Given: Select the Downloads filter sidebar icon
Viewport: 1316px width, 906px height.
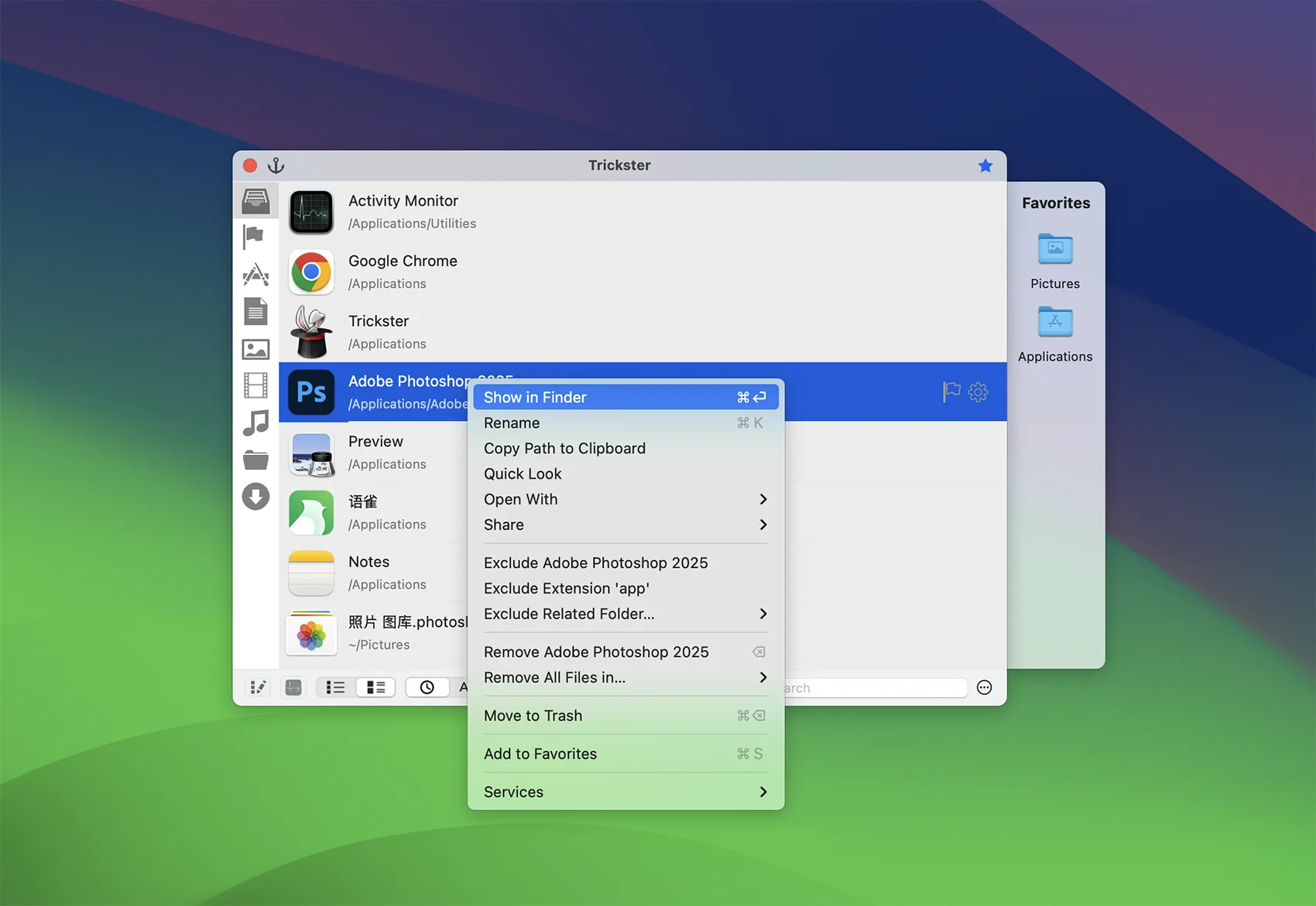Looking at the screenshot, I should click(255, 497).
